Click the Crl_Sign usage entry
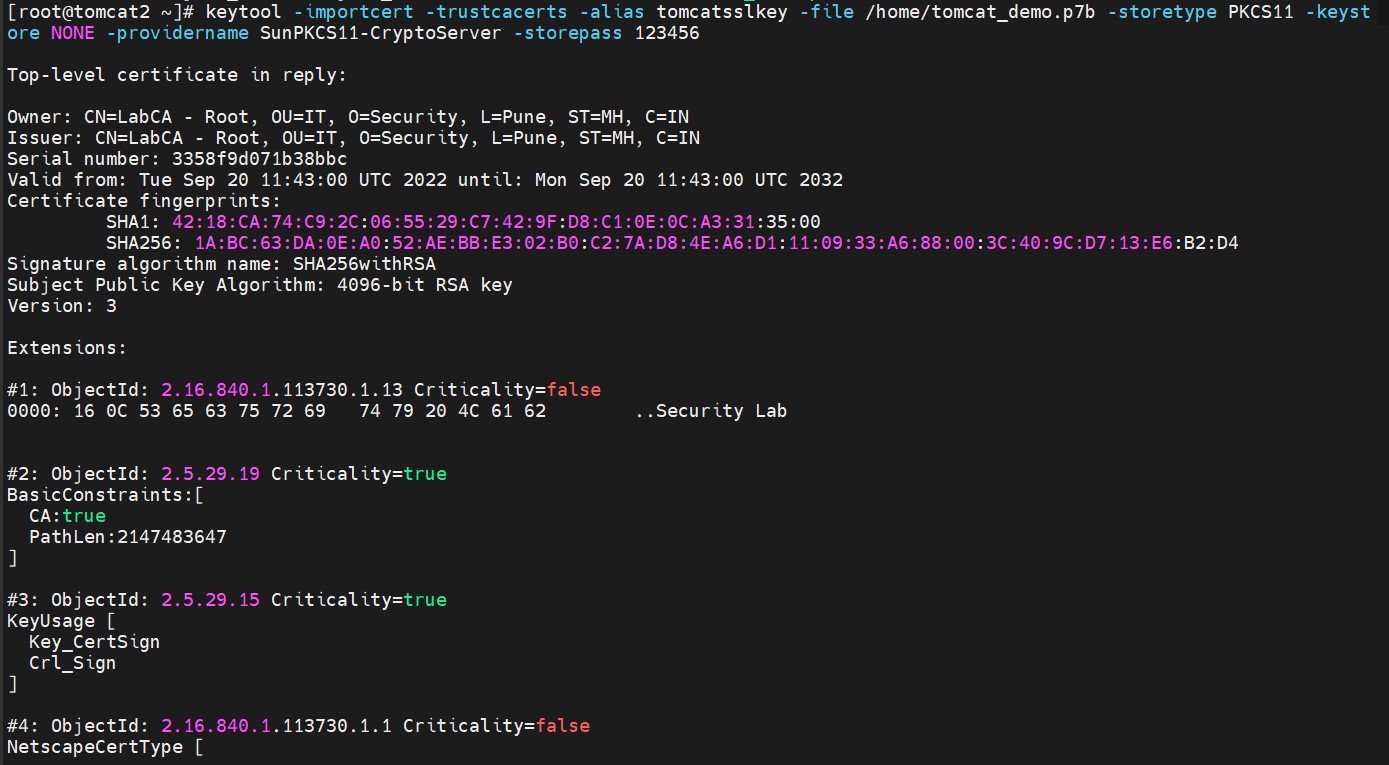Viewport: 1389px width, 765px height. tap(72, 663)
